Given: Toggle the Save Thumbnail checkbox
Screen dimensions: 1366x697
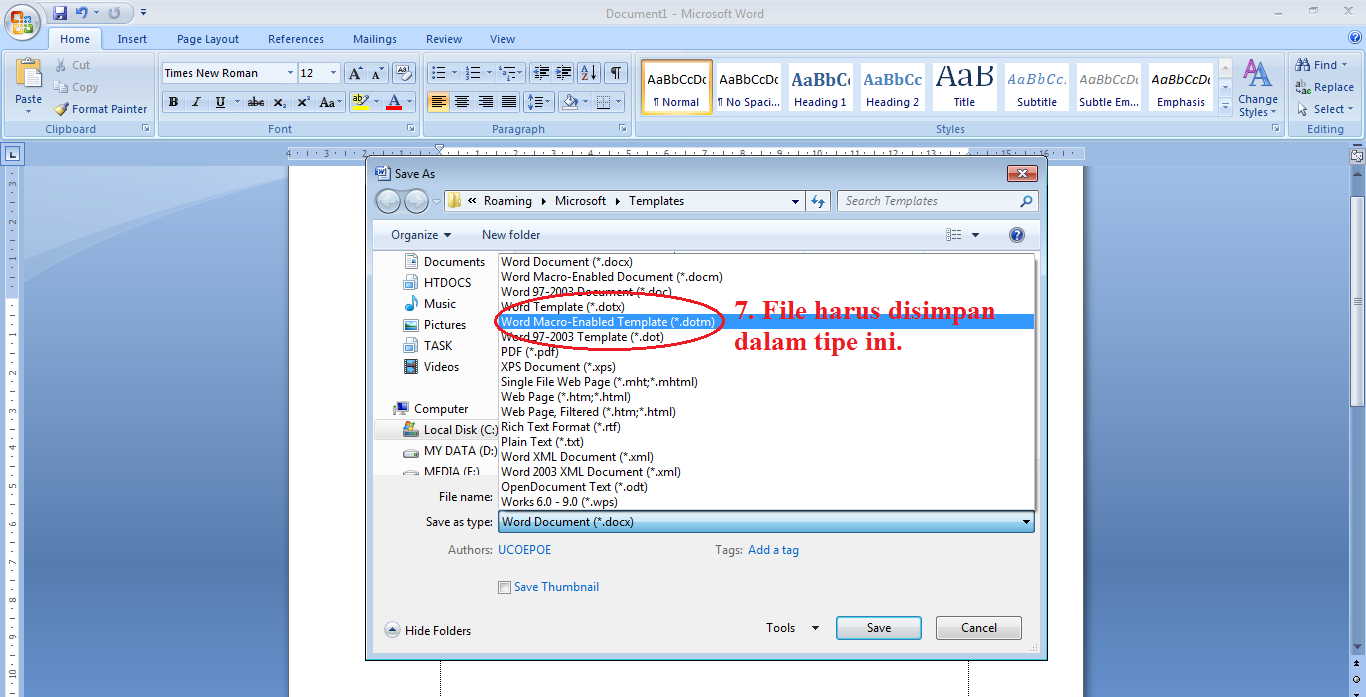Looking at the screenshot, I should point(505,587).
